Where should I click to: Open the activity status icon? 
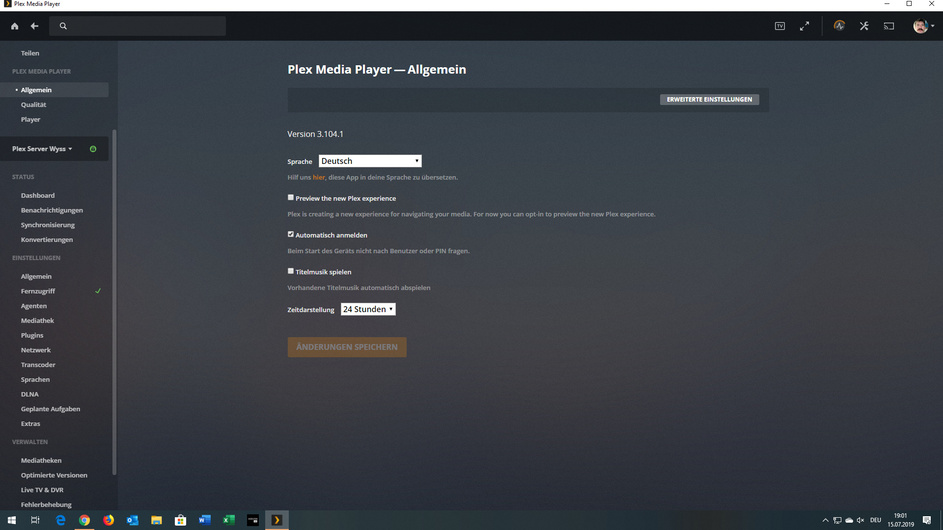point(839,25)
